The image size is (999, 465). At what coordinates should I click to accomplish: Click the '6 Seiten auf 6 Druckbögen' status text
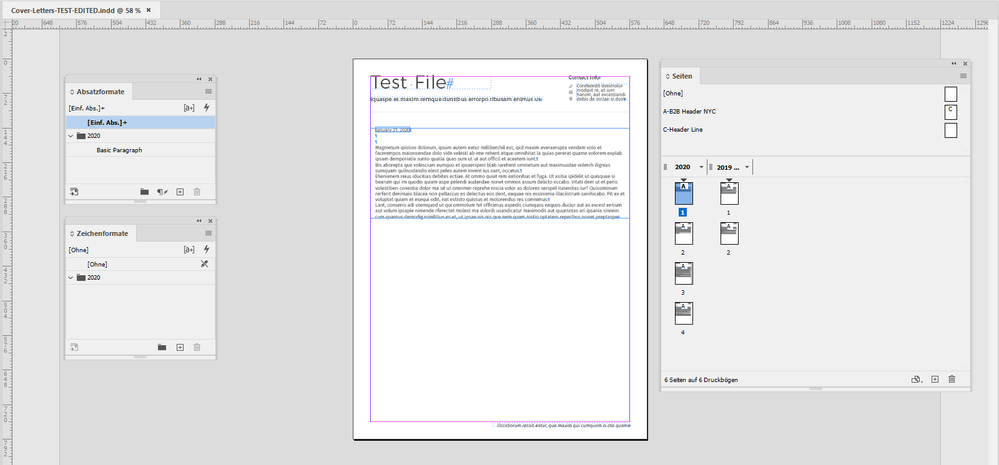point(701,380)
